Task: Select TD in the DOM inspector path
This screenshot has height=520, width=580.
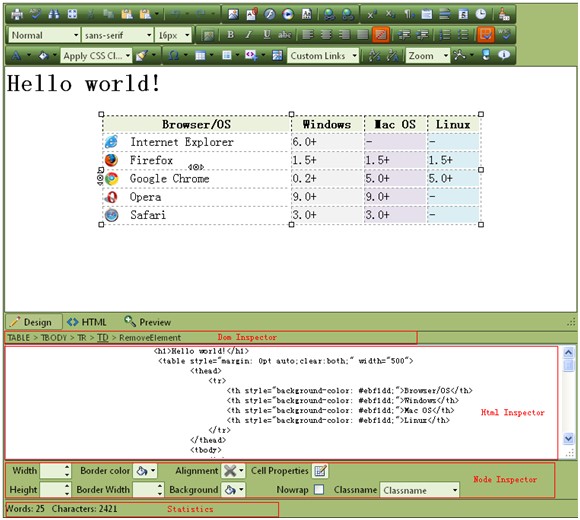Action: tap(102, 338)
